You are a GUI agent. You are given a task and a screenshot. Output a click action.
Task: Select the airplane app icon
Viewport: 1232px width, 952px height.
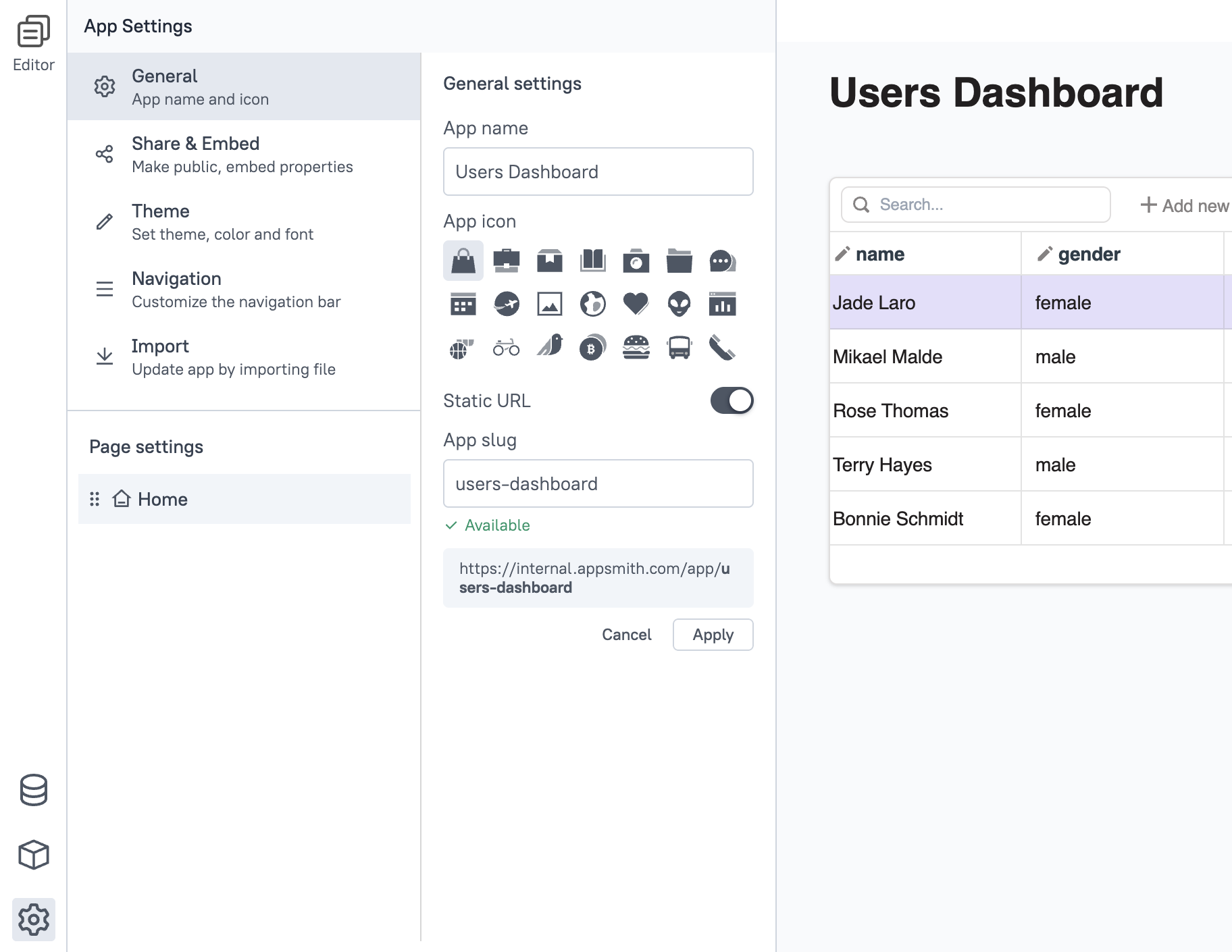507,304
